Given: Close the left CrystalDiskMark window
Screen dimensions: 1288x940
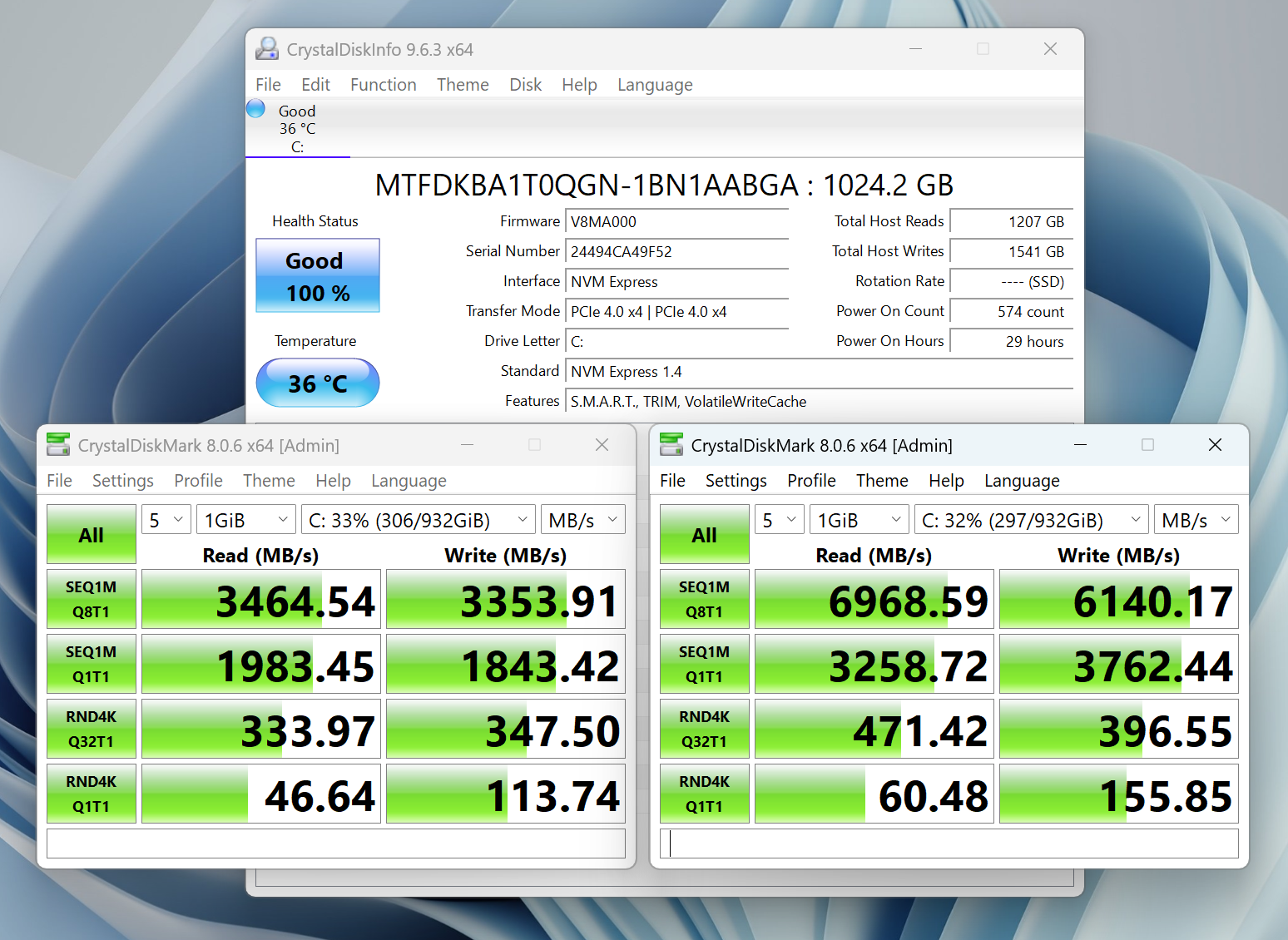Looking at the screenshot, I should (602, 445).
